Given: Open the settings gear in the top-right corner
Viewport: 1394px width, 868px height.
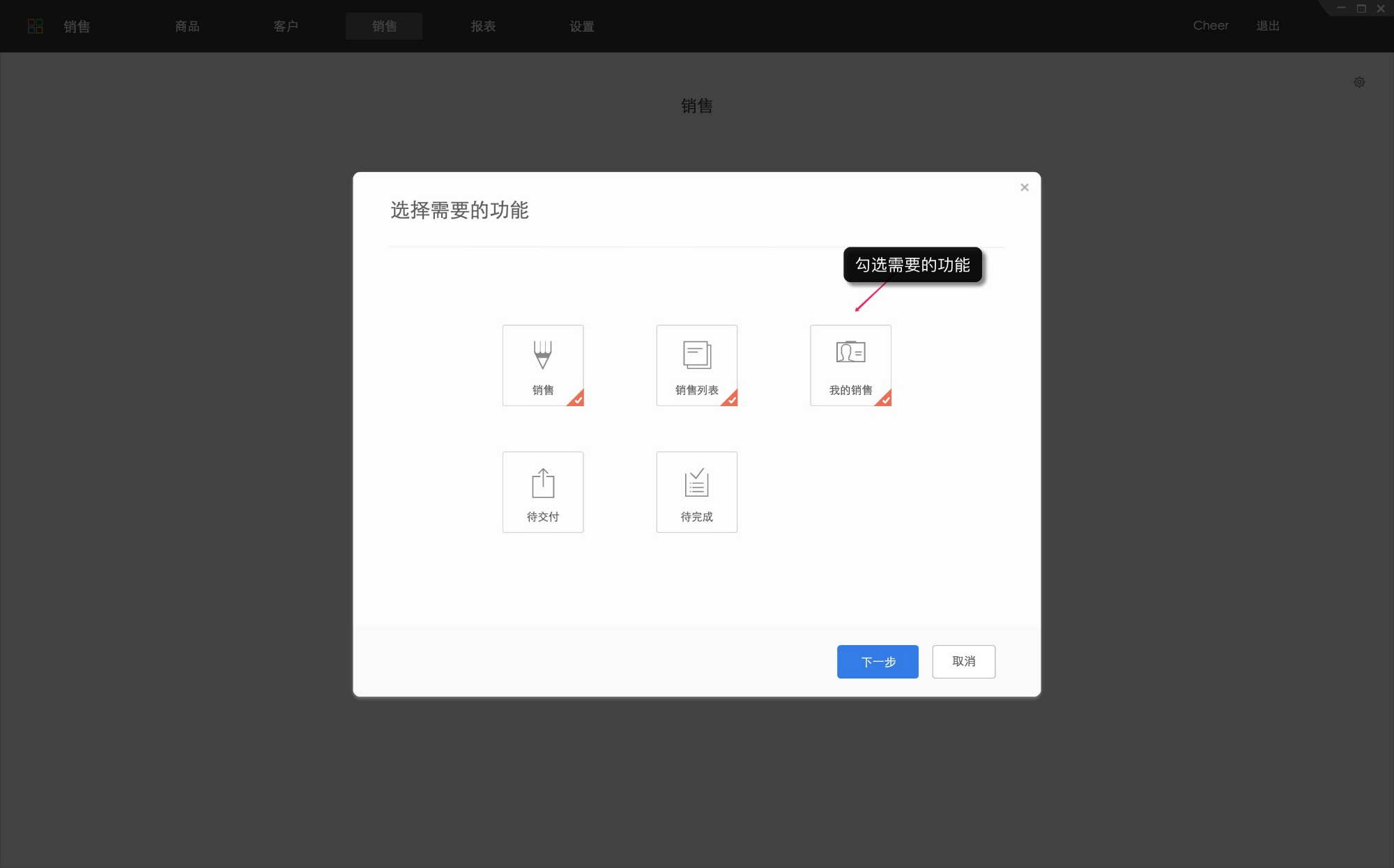Looking at the screenshot, I should [1359, 82].
